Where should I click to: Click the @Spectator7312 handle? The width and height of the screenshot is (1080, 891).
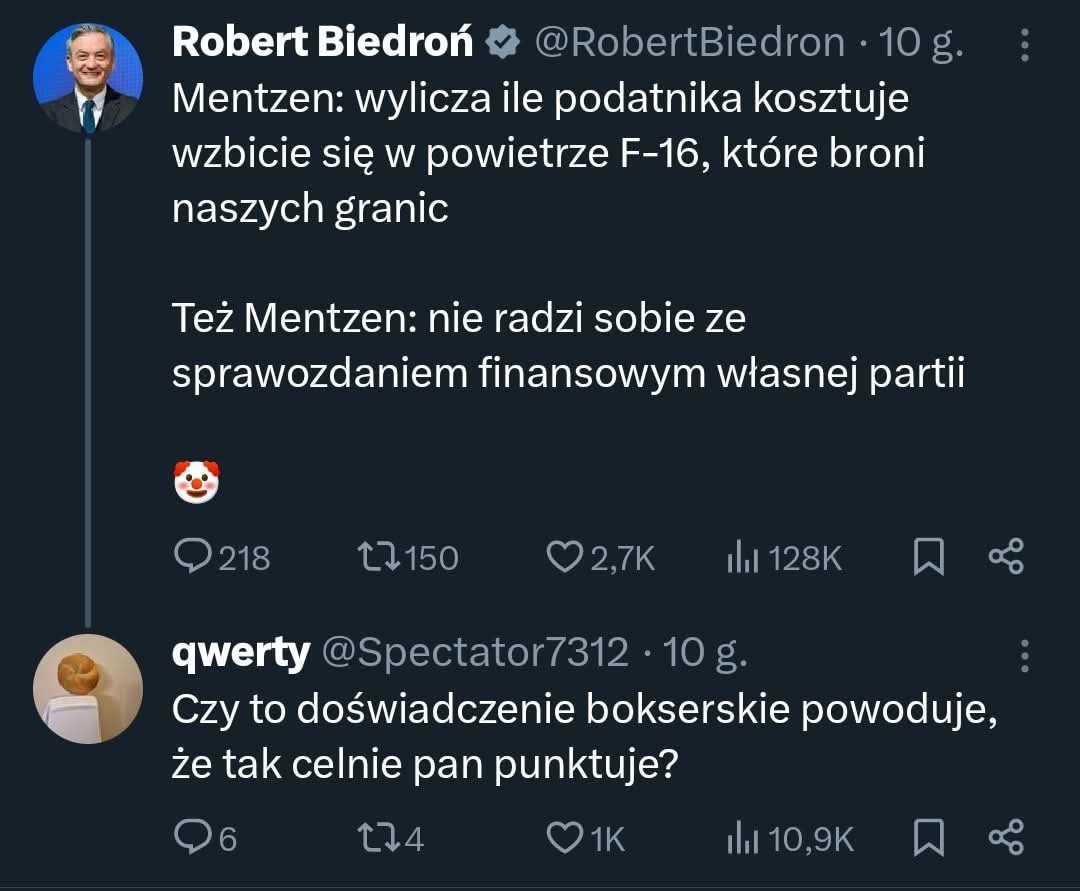click(480, 652)
